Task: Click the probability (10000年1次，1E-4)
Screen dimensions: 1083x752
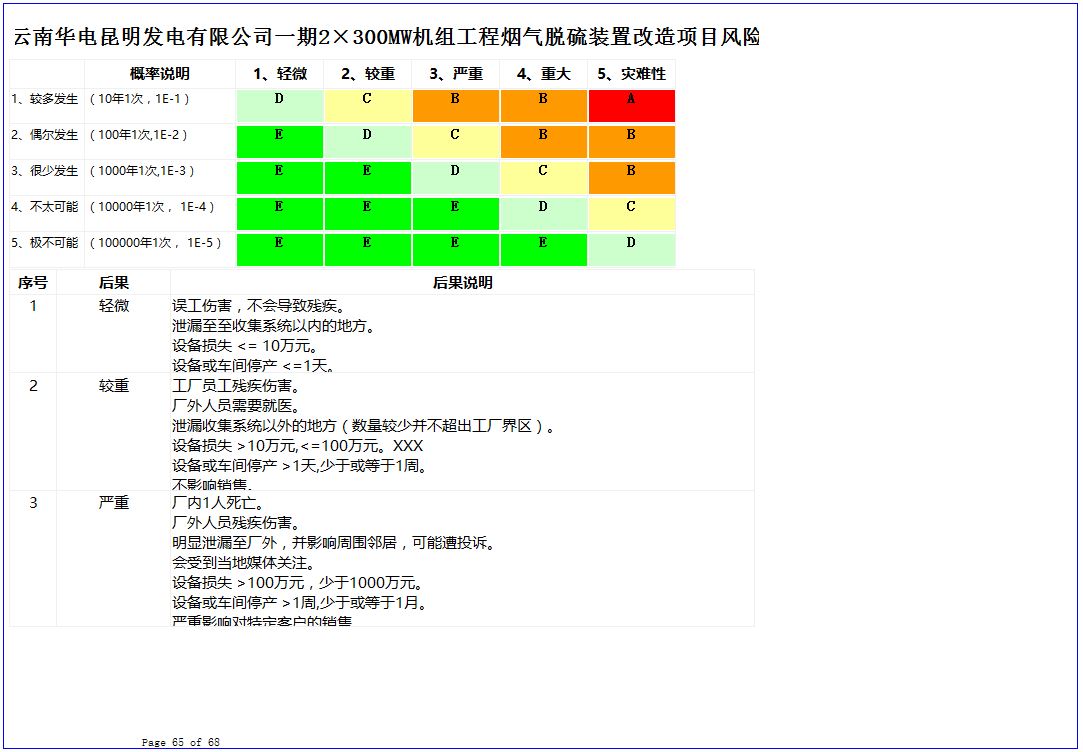Action: tap(153, 206)
